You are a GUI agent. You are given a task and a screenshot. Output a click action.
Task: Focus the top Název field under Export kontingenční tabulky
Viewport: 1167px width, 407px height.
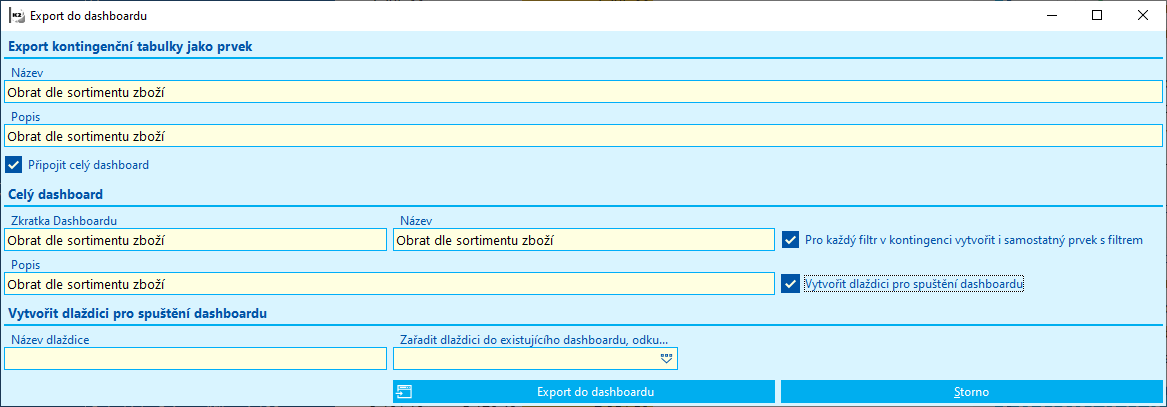pyautogui.click(x=583, y=92)
